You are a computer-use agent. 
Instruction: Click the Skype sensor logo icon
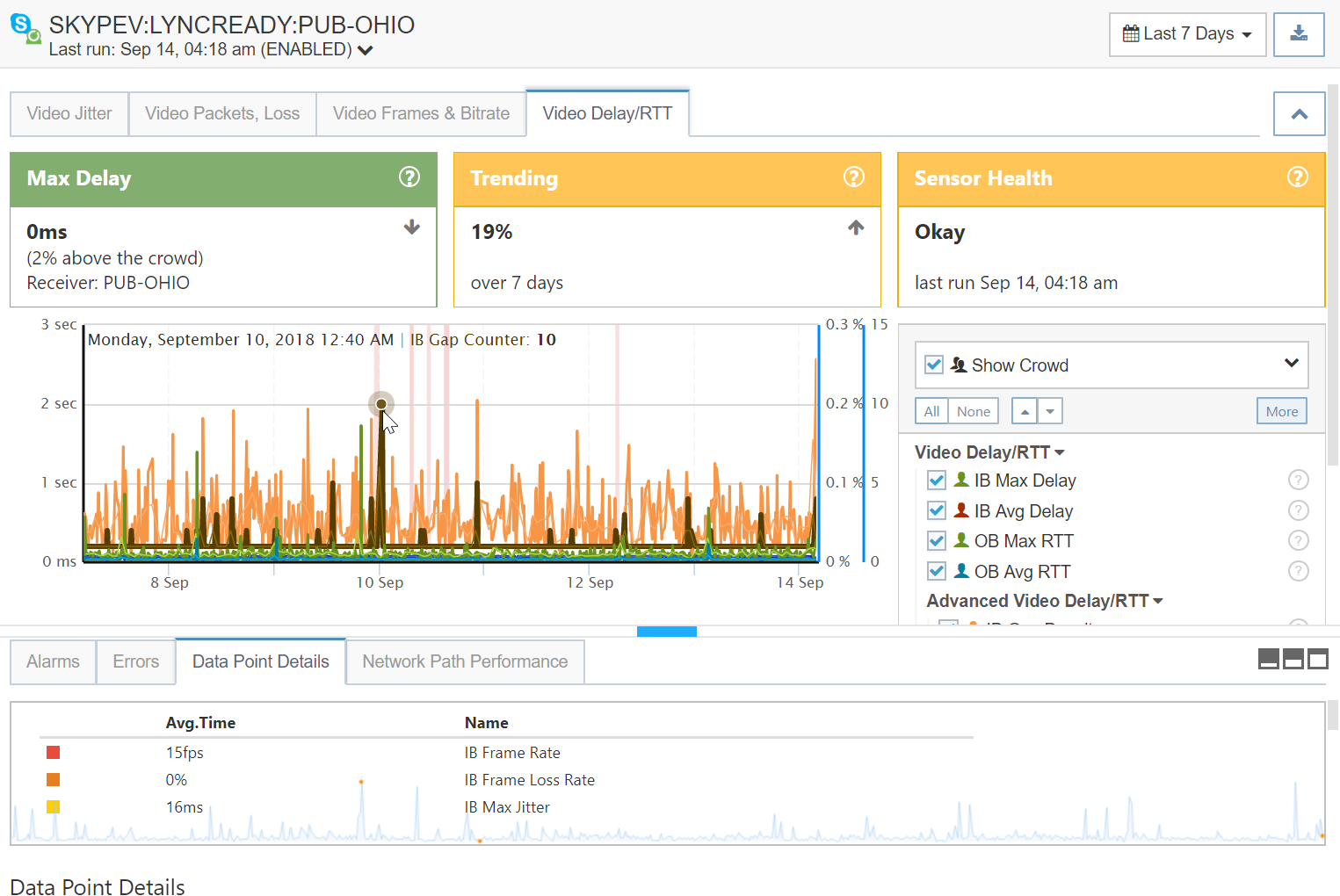pyautogui.click(x=25, y=28)
